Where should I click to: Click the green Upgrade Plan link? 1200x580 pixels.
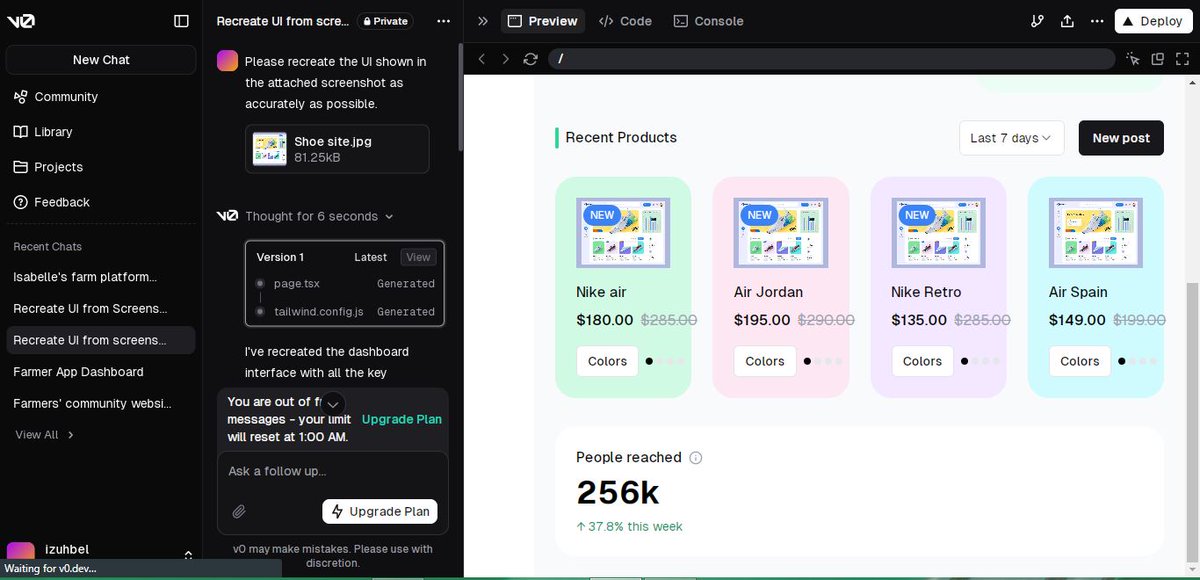click(402, 419)
